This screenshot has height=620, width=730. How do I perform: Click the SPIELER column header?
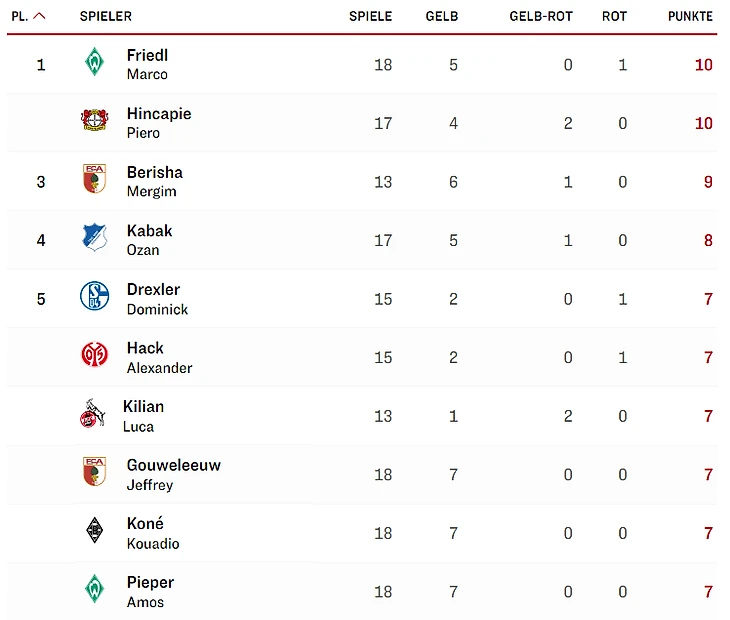105,17
